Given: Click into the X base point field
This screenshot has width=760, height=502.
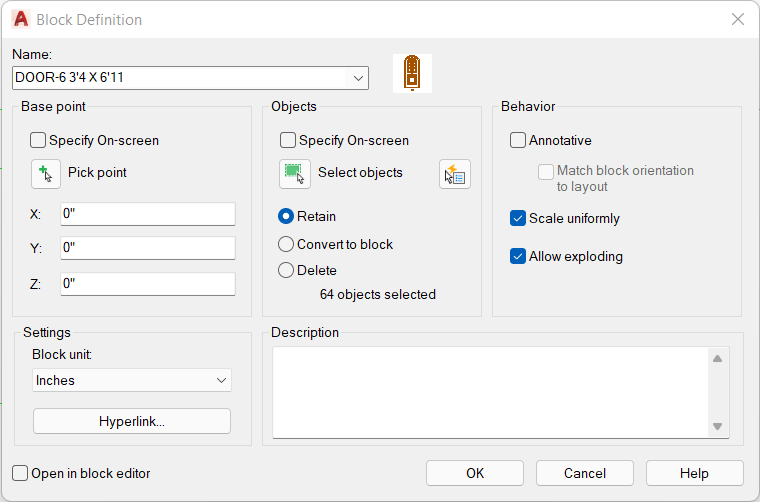Looking at the screenshot, I should click(x=148, y=214).
